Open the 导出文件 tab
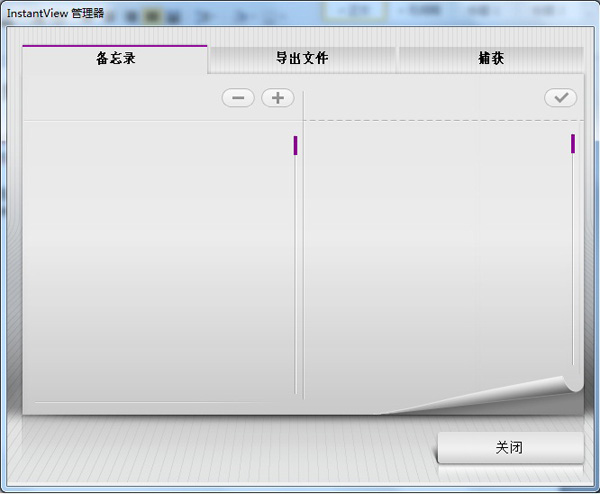This screenshot has width=600, height=494. point(302,59)
